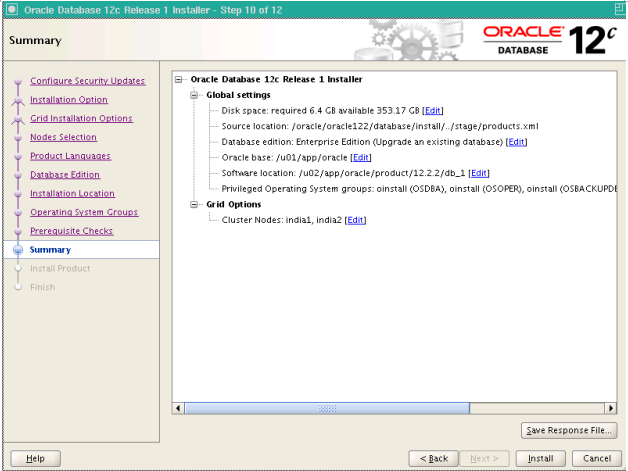Click the Configure Security Updates step bullet icon
628x471 pixels.
tap(18, 81)
